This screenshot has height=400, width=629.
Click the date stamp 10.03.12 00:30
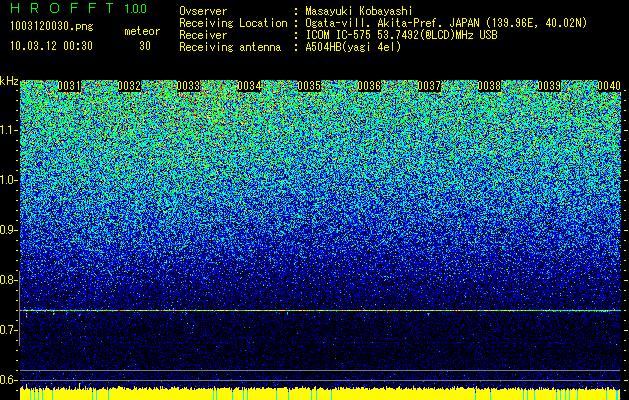[x=51, y=46]
